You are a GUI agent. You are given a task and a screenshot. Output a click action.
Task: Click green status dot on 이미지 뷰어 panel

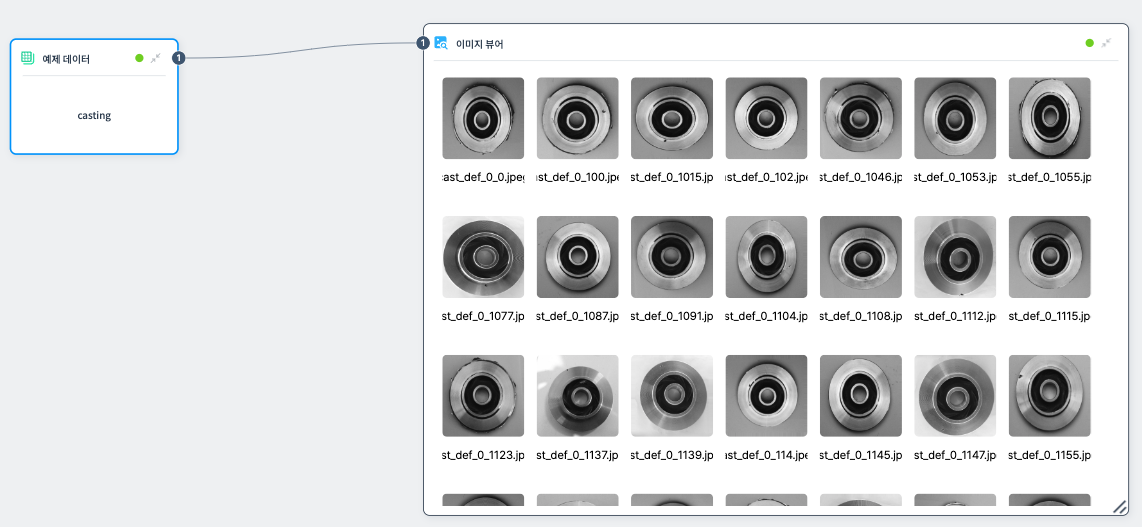click(x=1089, y=43)
